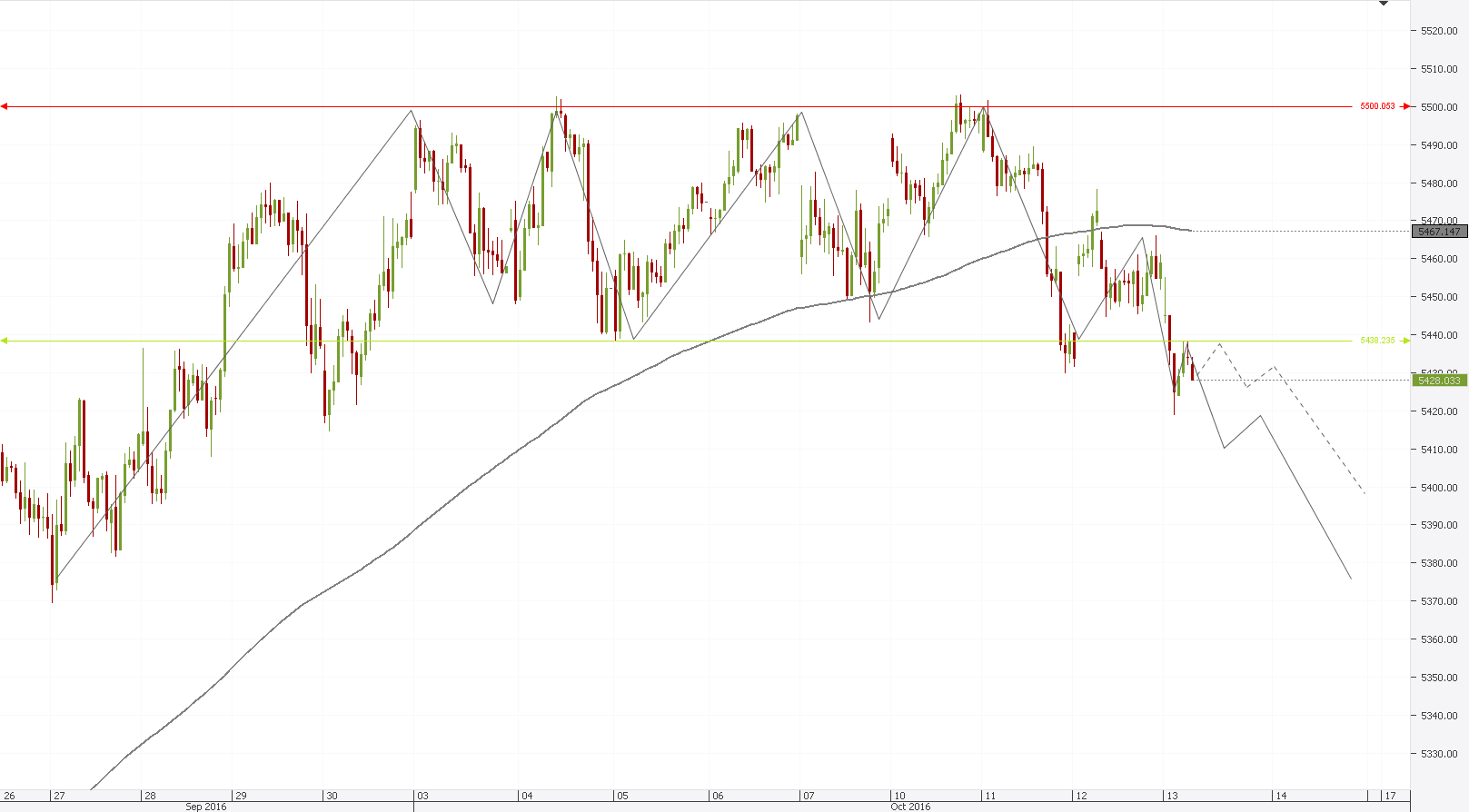Click the 5460.00 price axis label
1469x812 pixels.
point(1439,259)
